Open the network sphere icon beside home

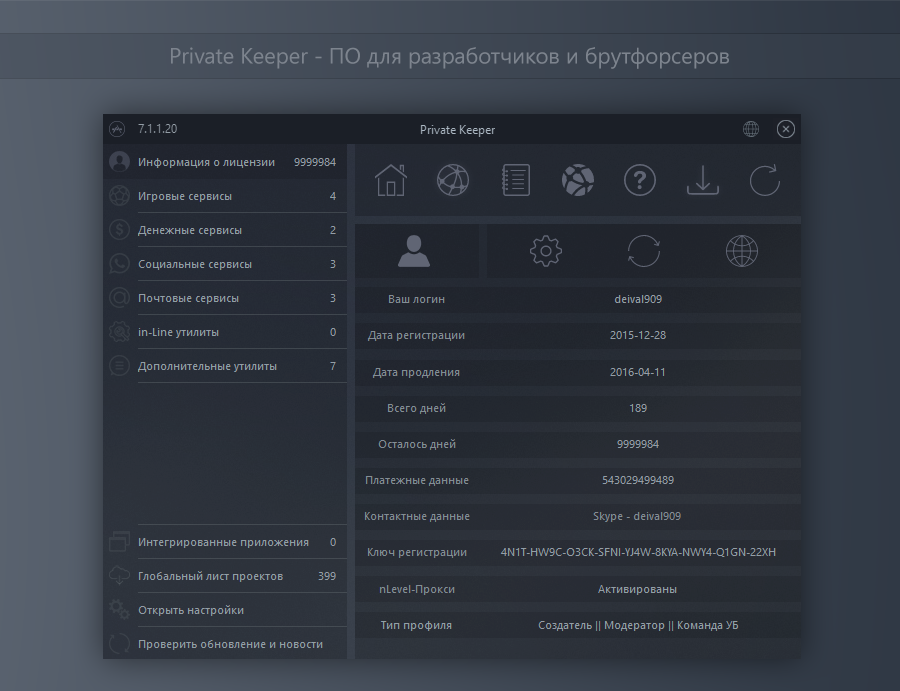point(453,180)
